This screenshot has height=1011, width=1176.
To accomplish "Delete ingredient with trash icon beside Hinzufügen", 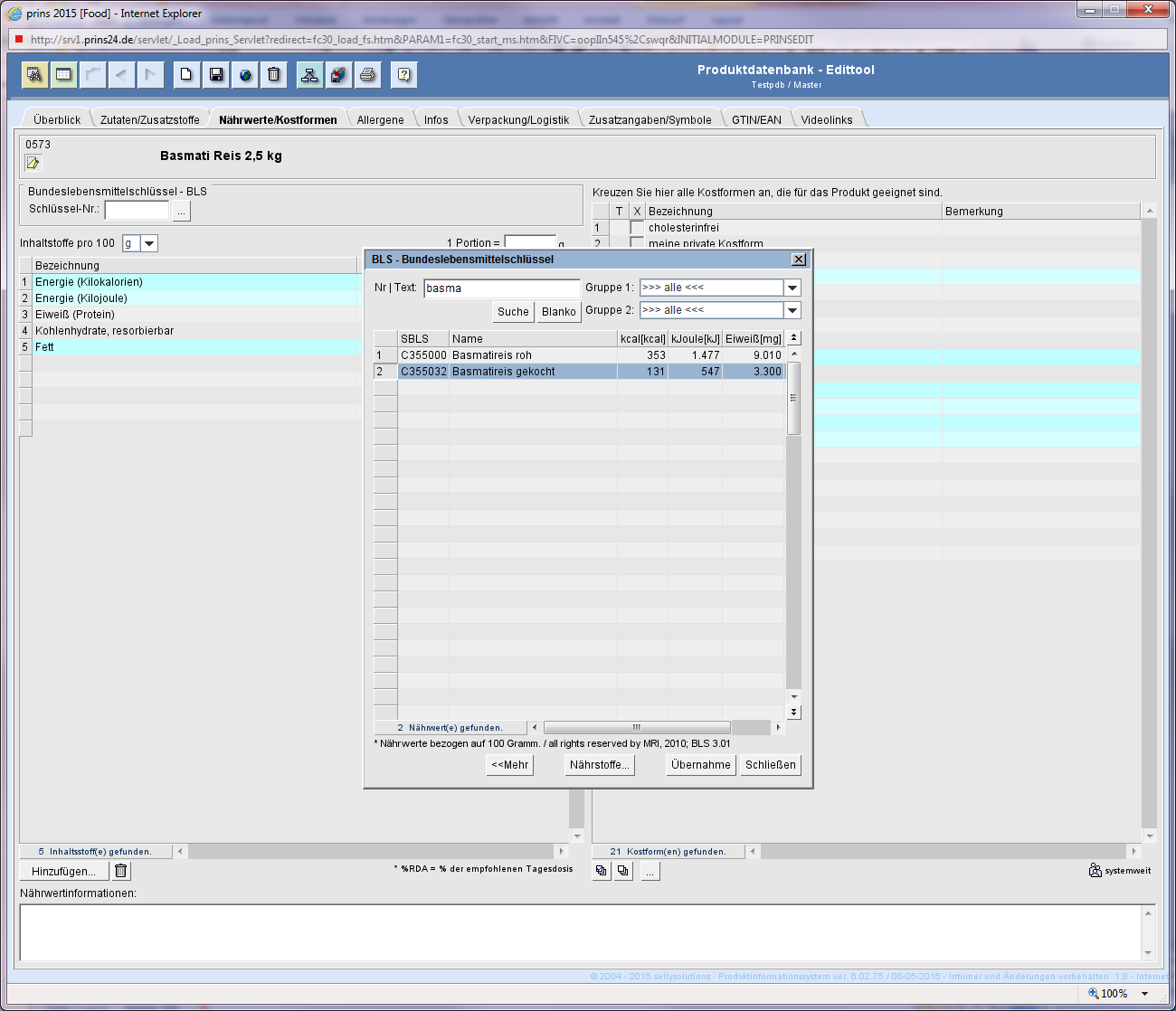I will pyautogui.click(x=121, y=871).
